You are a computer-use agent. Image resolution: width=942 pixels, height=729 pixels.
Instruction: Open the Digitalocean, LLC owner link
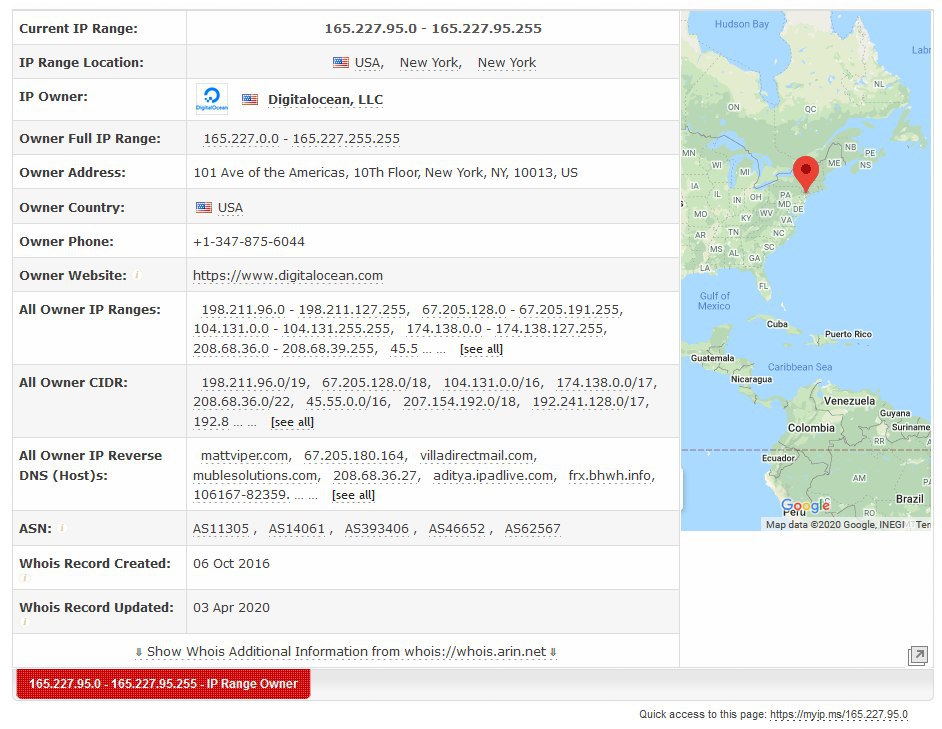pos(326,100)
